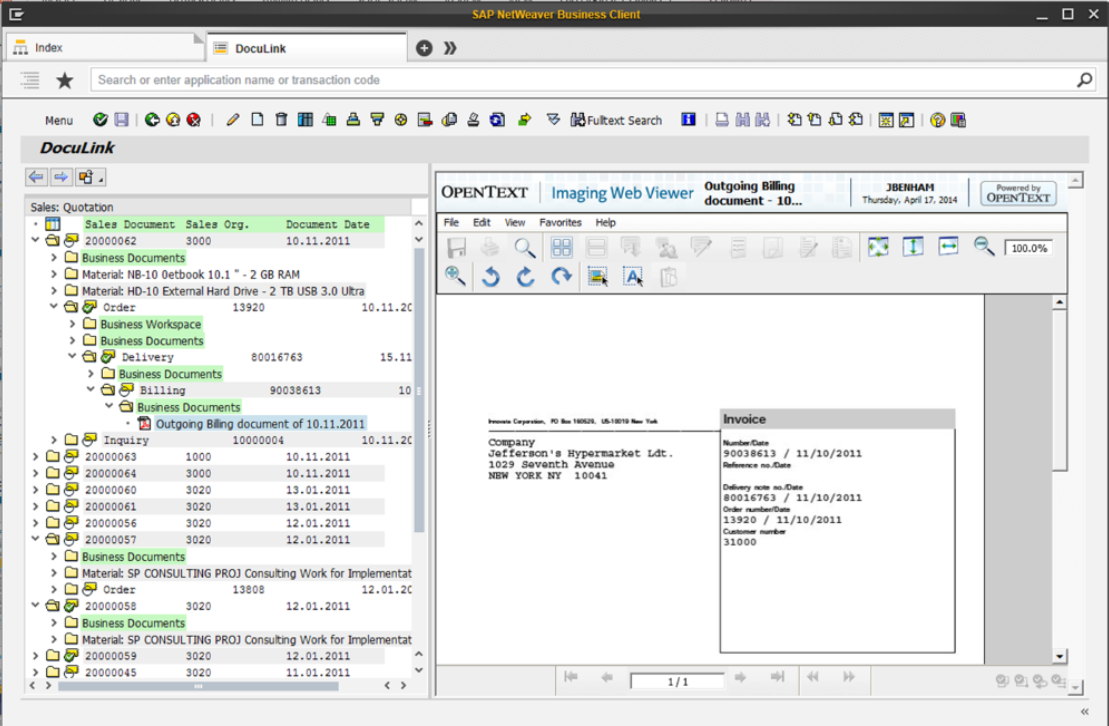
Task: Expand sales document 20000063 node
Action: [36, 457]
